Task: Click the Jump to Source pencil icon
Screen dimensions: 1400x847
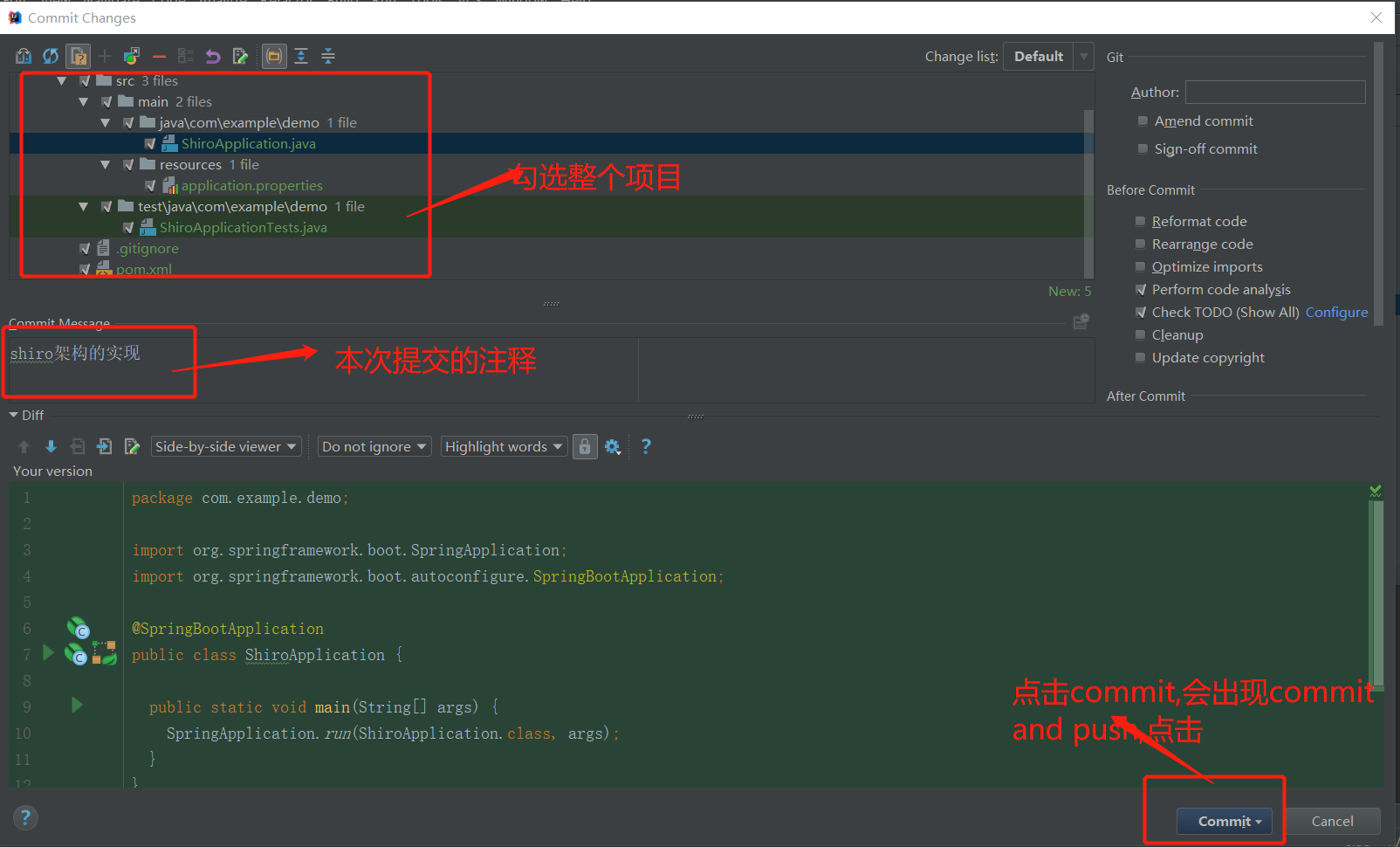Action: (240, 57)
